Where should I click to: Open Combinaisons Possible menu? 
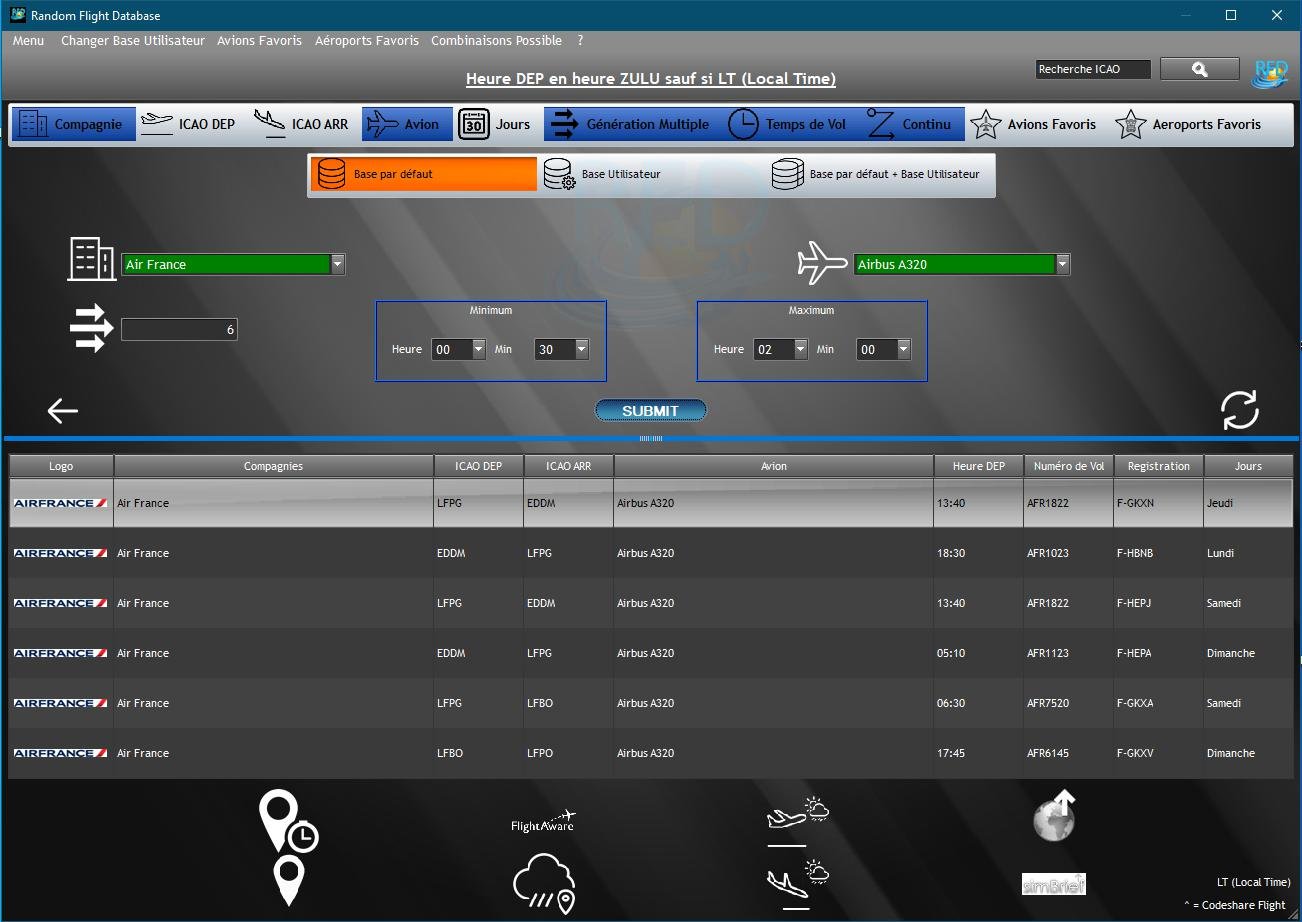[496, 41]
